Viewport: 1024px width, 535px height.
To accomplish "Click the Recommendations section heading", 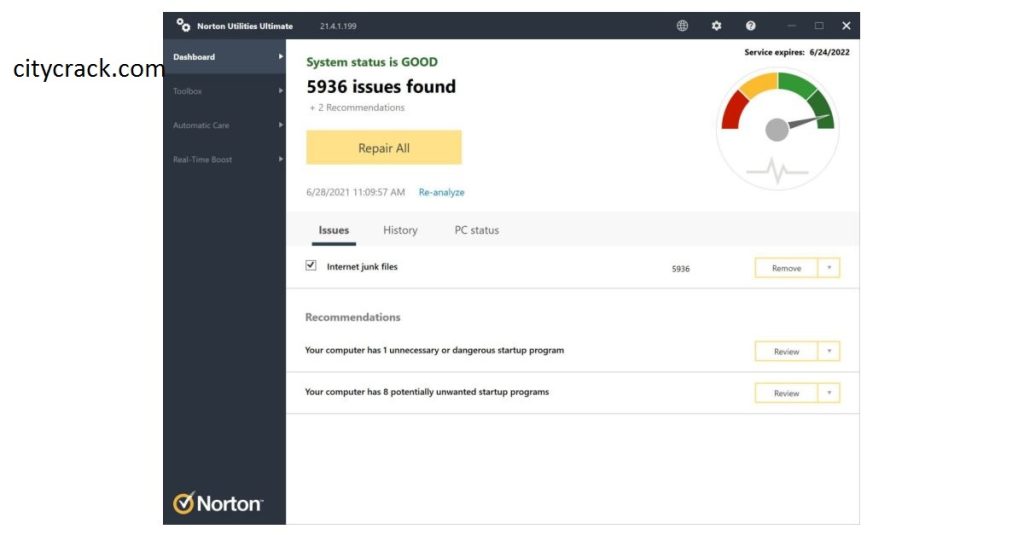I will pyautogui.click(x=353, y=317).
